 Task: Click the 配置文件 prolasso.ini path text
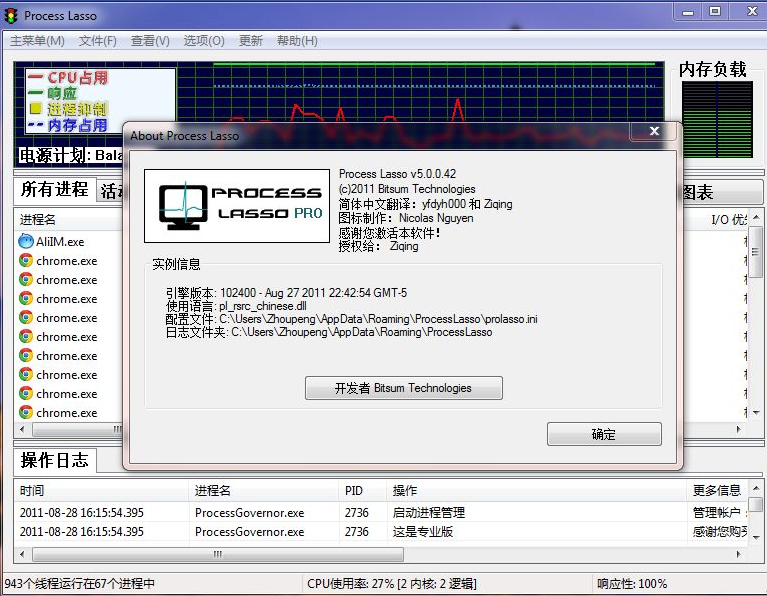coord(351,319)
